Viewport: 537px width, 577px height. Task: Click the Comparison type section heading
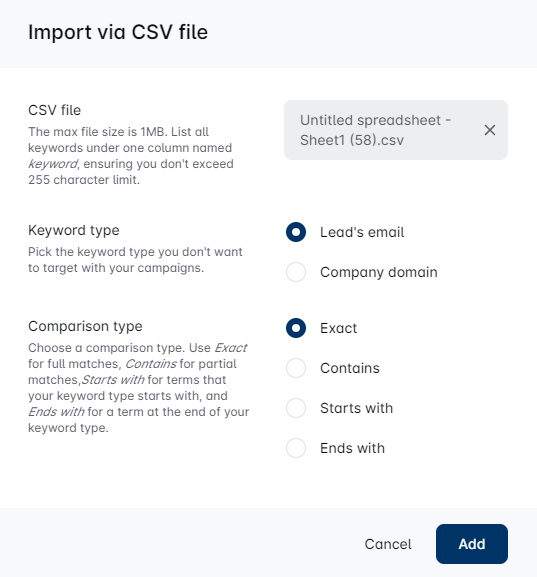coord(85,326)
